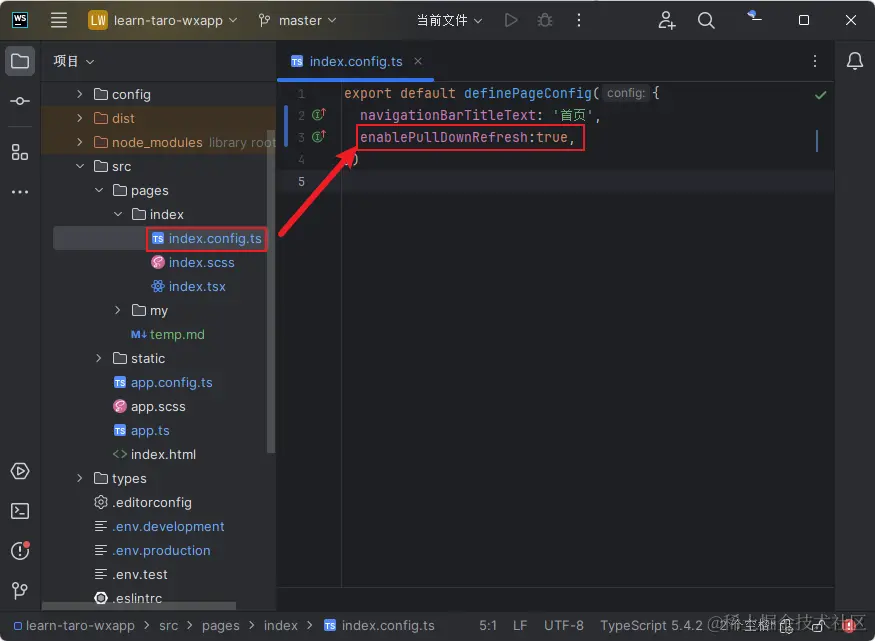Expand the static folder
Image resolution: width=875 pixels, height=641 pixels.
(x=99, y=358)
